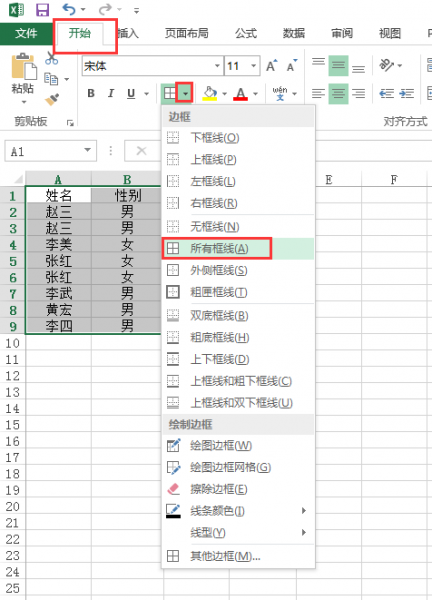Decrease font size with small A

pyautogui.click(x=292, y=66)
